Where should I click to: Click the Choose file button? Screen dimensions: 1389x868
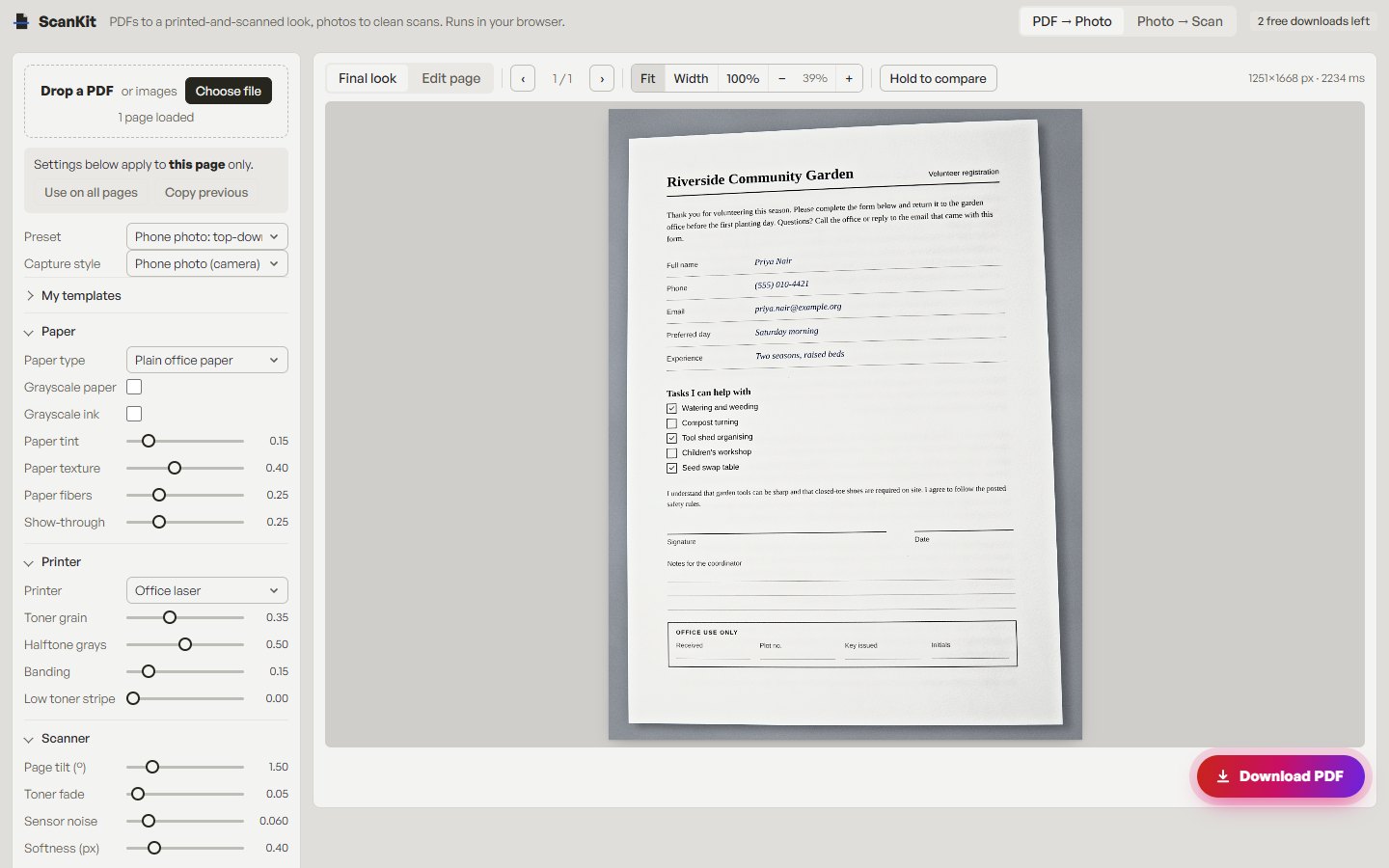pyautogui.click(x=229, y=91)
